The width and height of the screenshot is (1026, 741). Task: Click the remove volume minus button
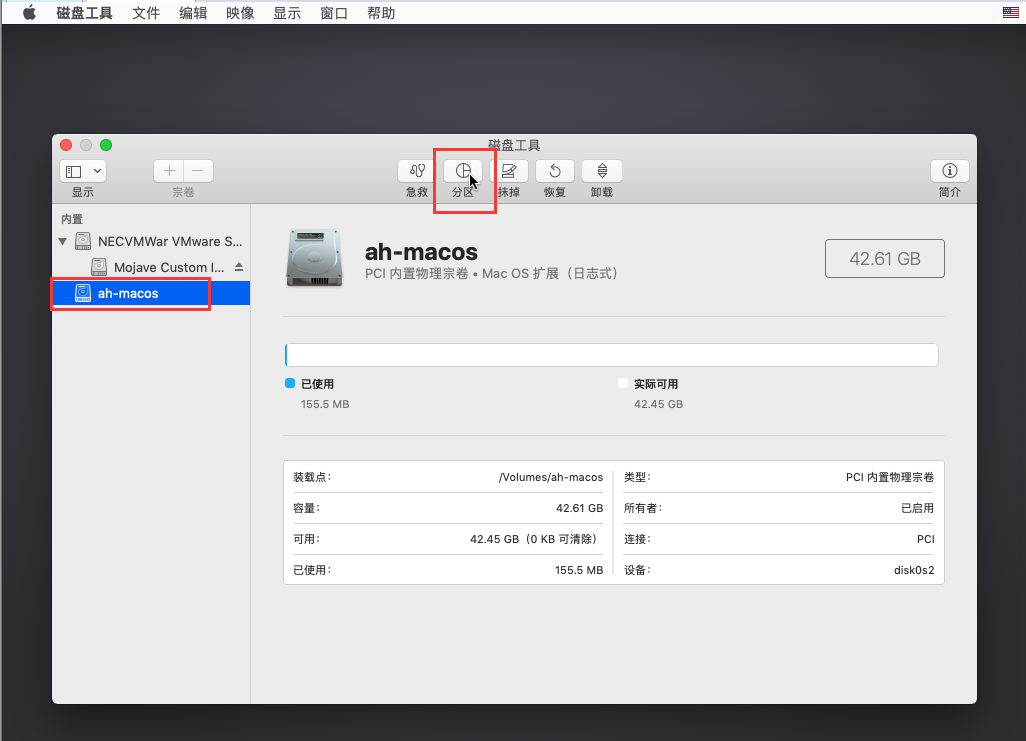click(x=198, y=171)
